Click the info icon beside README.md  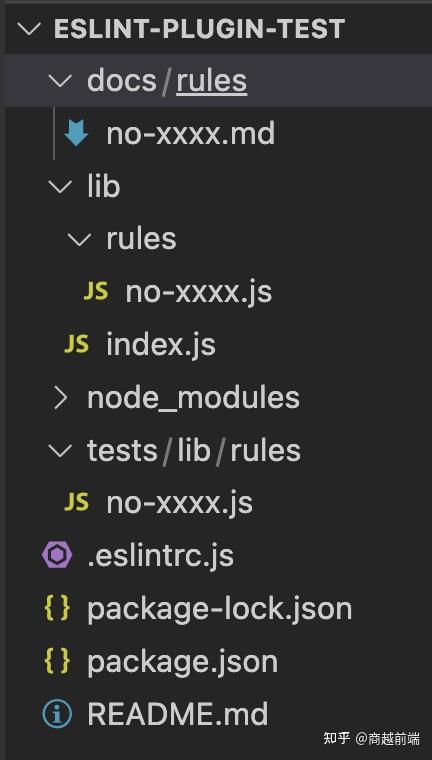[57, 714]
